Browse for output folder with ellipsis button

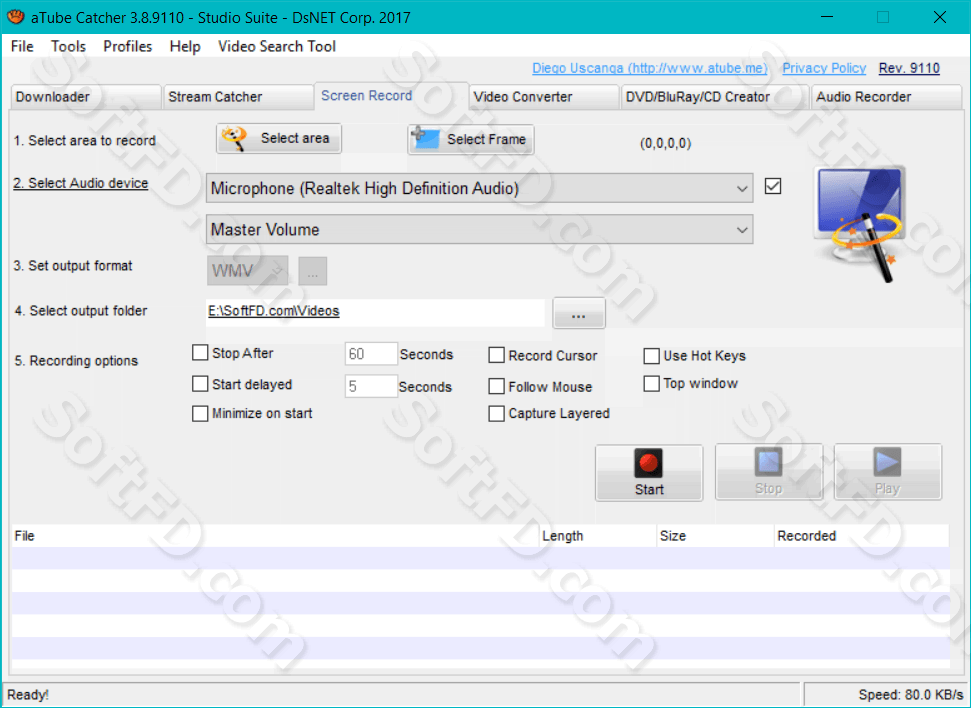pyautogui.click(x=578, y=313)
